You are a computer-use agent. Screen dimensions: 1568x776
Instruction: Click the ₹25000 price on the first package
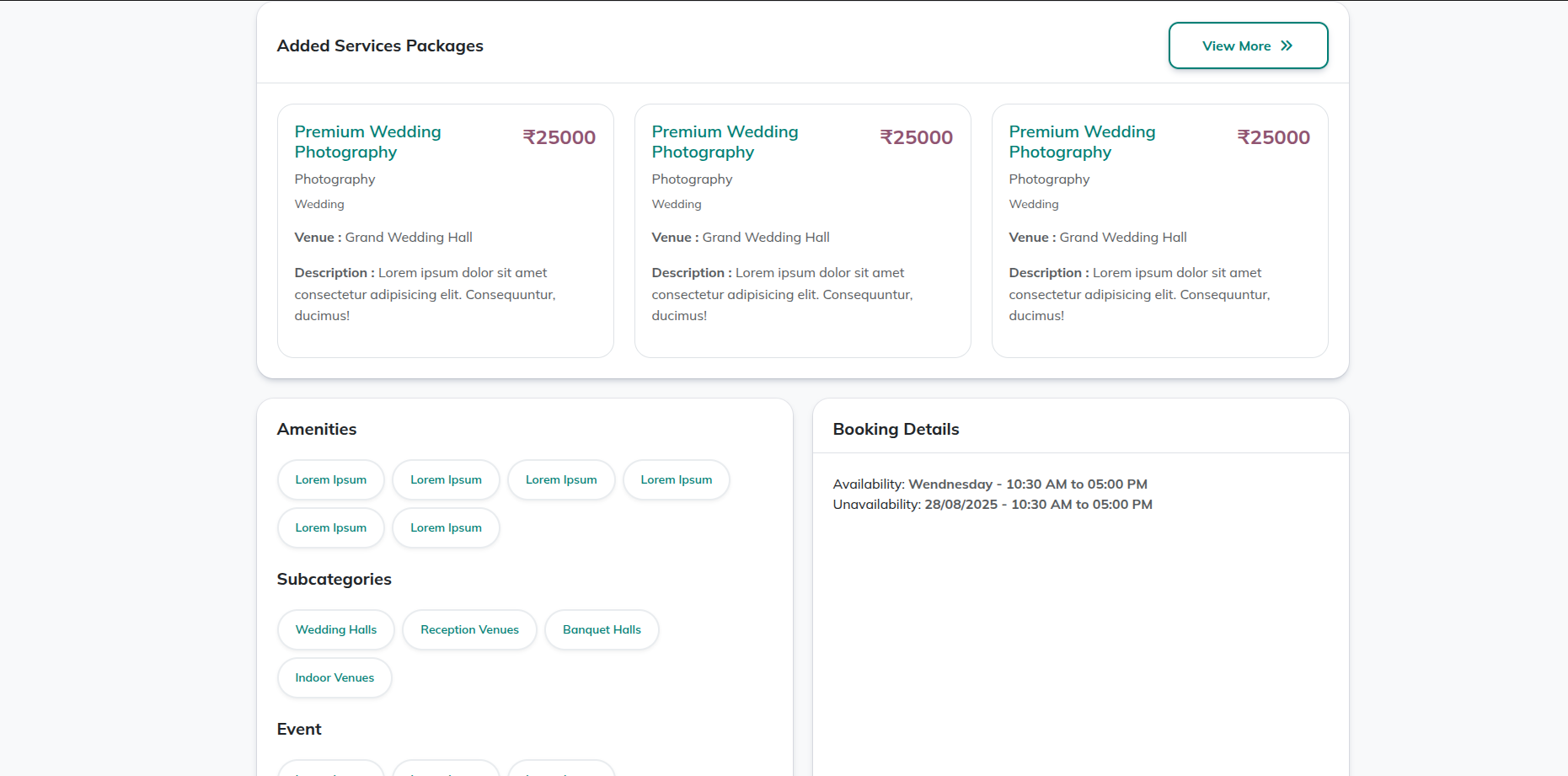pyautogui.click(x=559, y=137)
